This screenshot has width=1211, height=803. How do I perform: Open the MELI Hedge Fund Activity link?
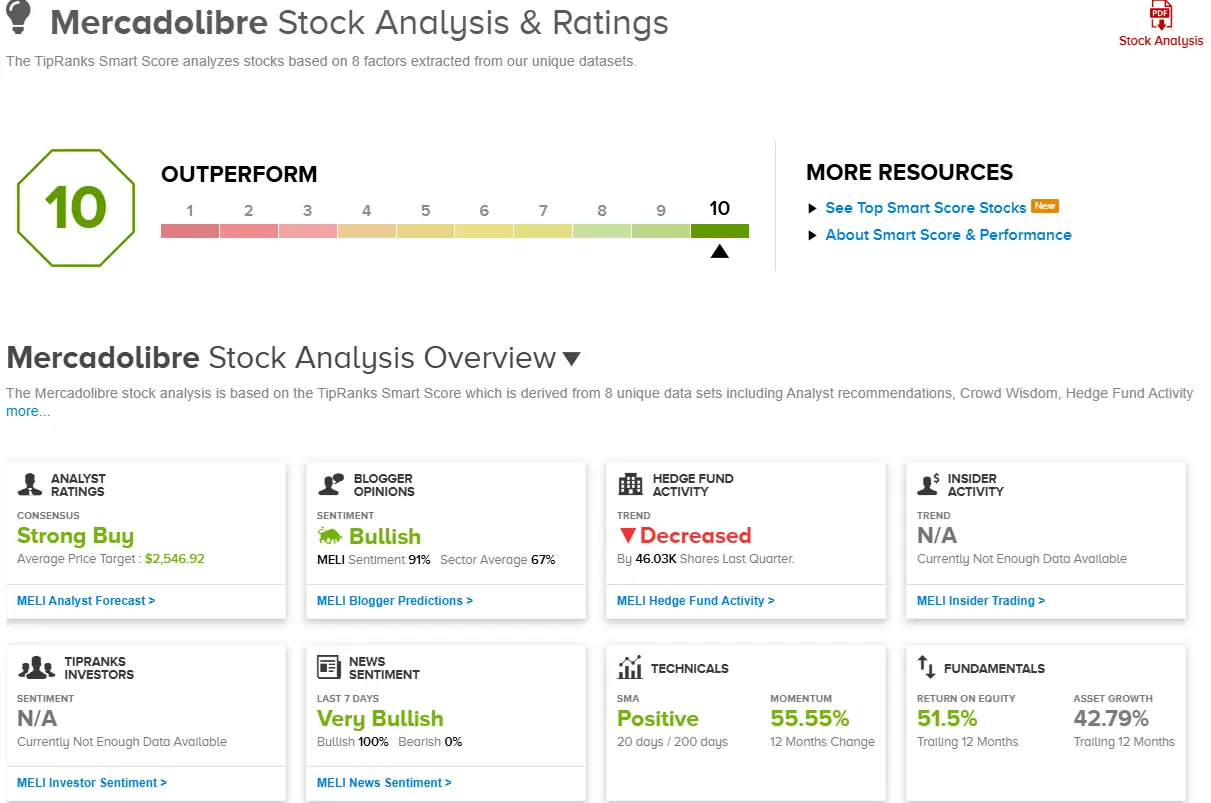tap(695, 601)
